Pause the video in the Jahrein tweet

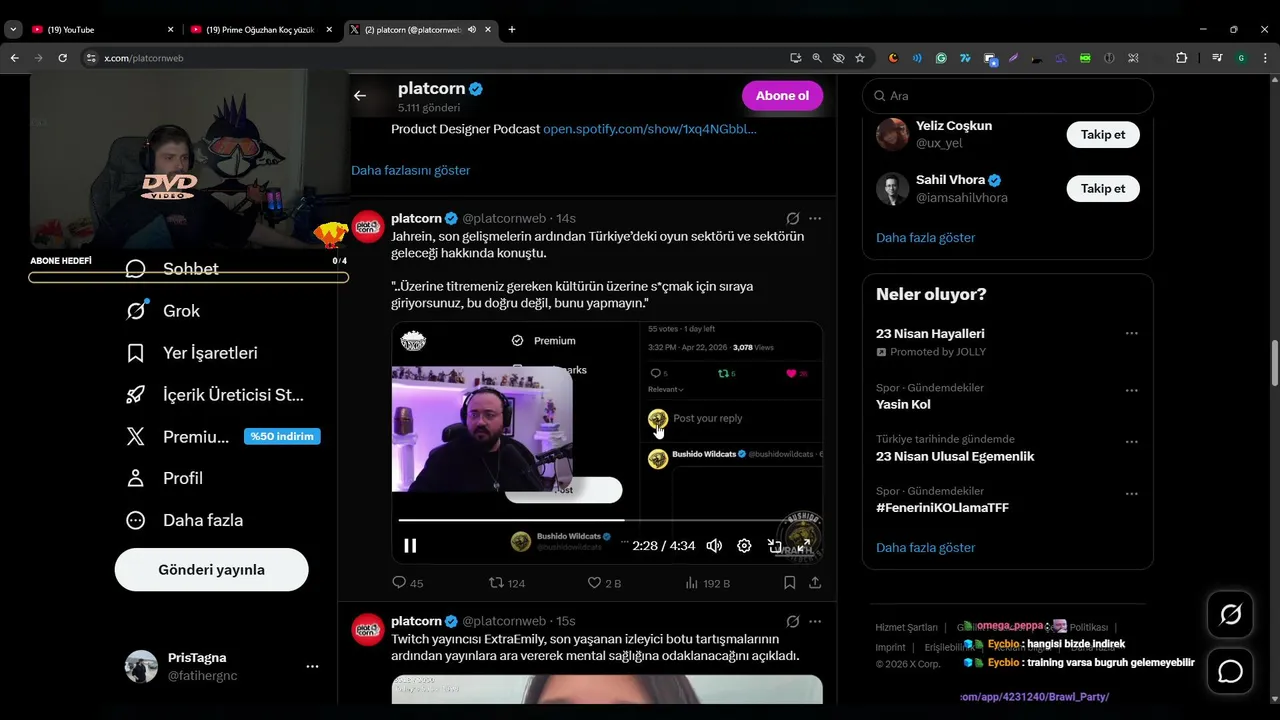410,545
